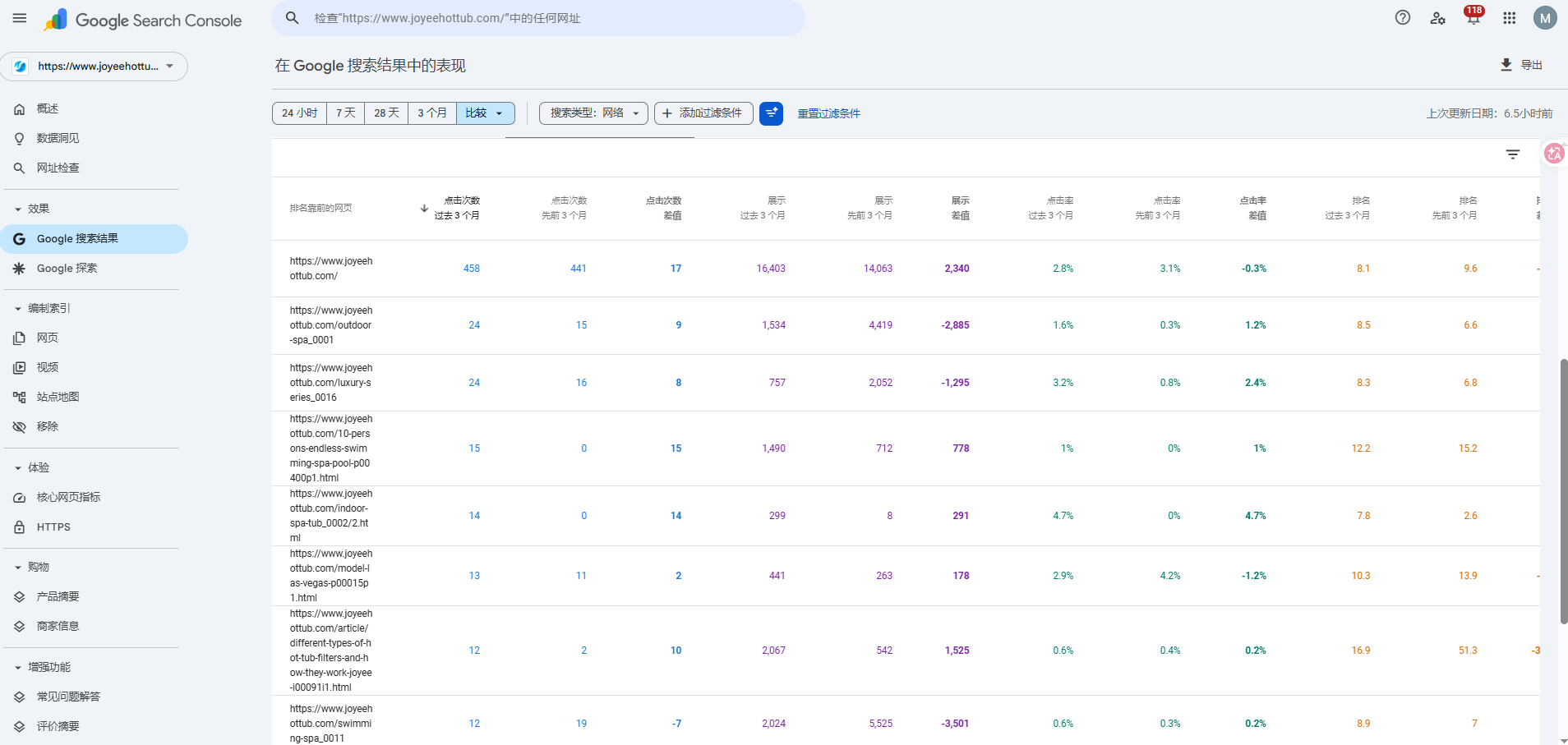
Task: Open the joyeehottub.com homepage row
Action: [x=906, y=269]
